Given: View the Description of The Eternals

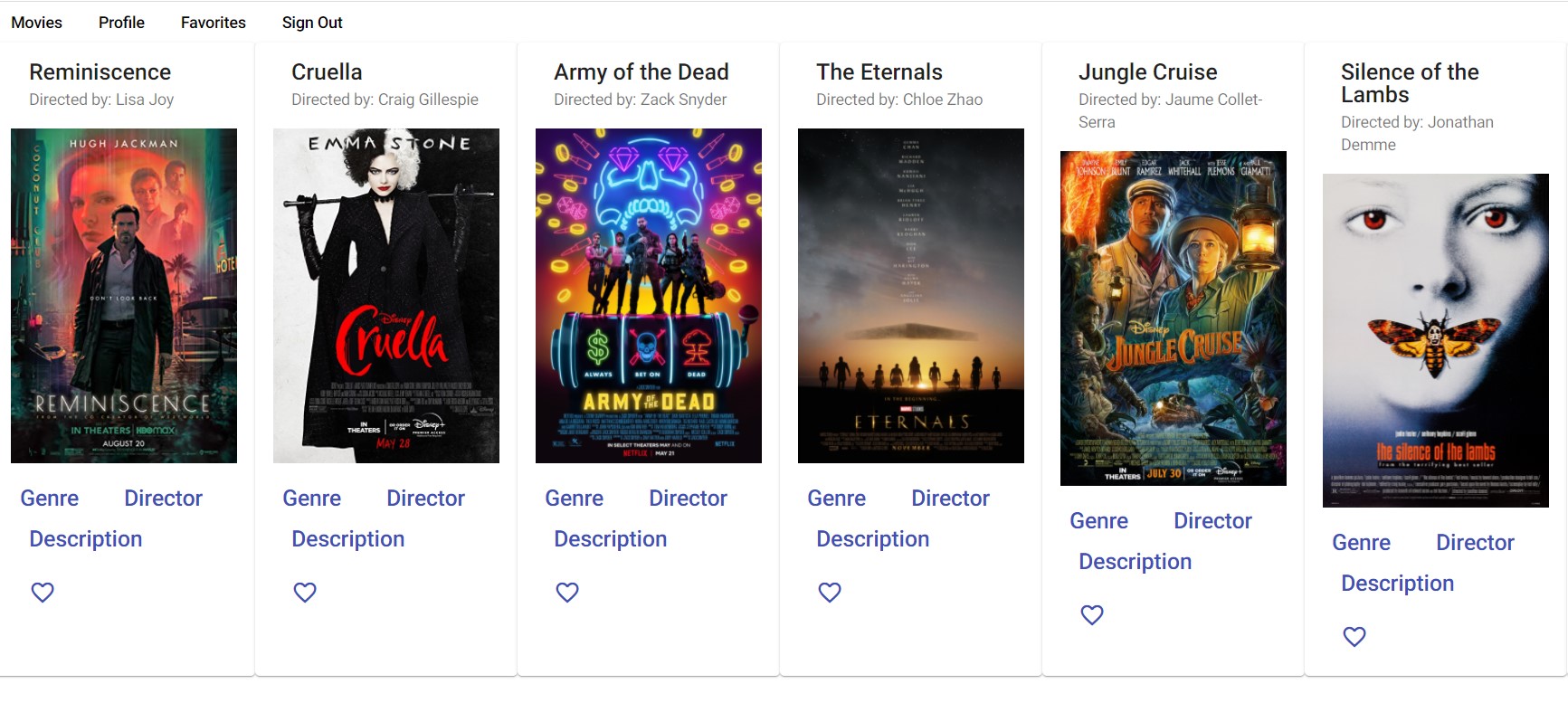Looking at the screenshot, I should point(872,538).
